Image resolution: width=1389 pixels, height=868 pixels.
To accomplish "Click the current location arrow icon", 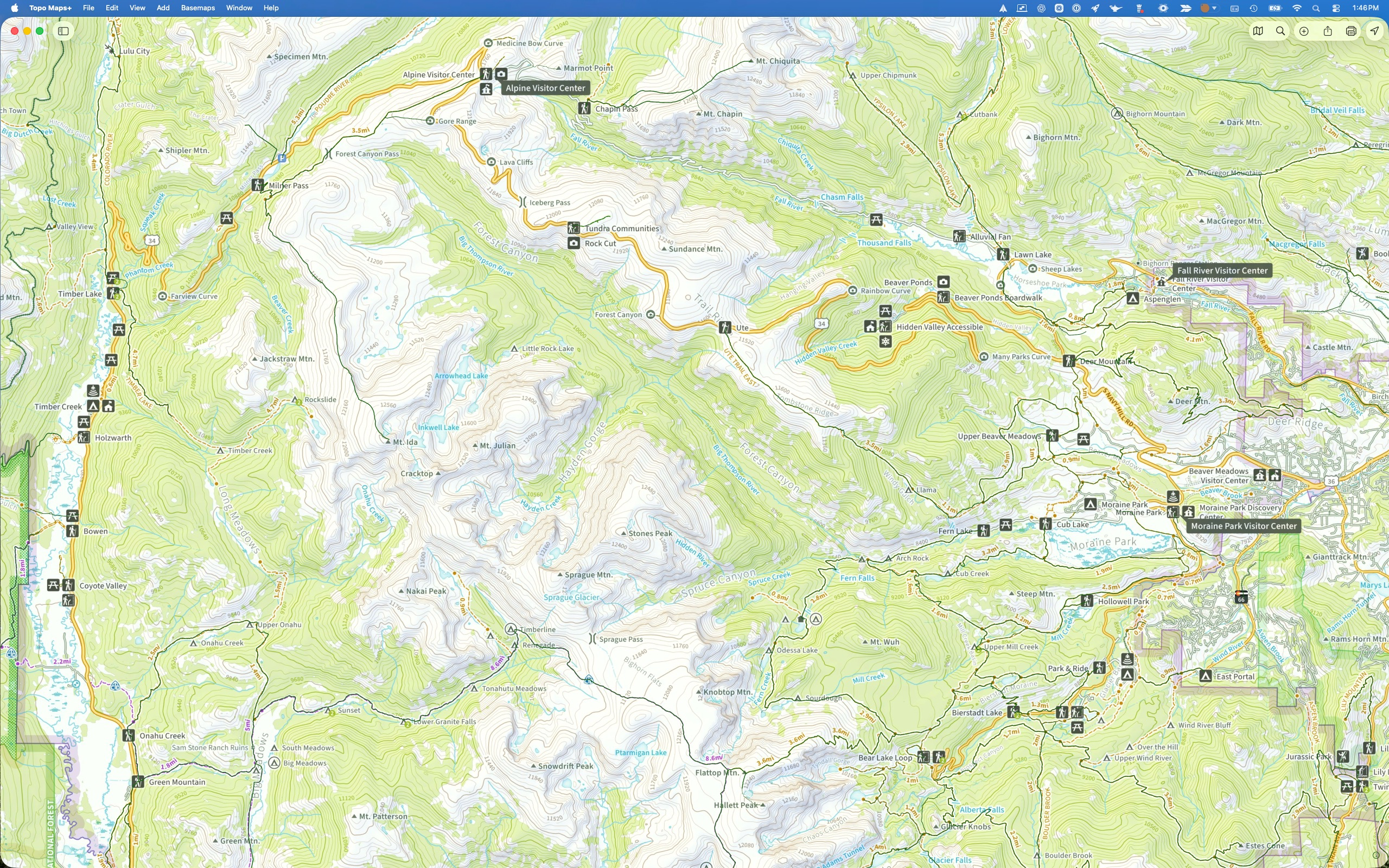I will (x=1374, y=31).
